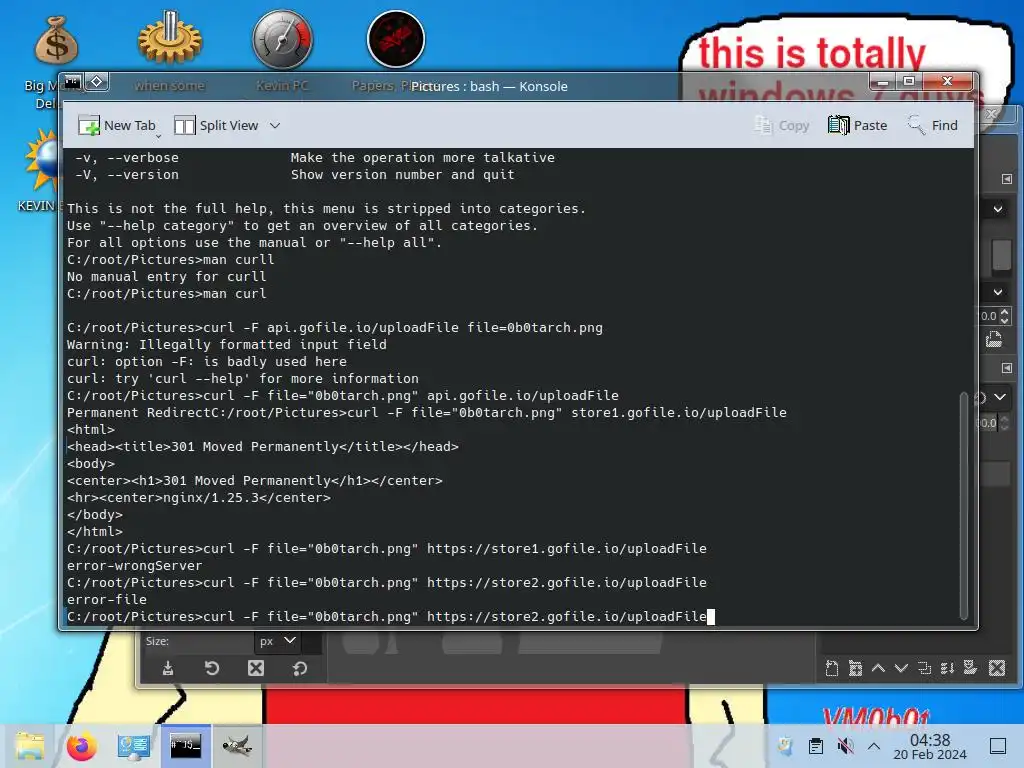Click the Split View button
1024x768 pixels.
(x=216, y=125)
